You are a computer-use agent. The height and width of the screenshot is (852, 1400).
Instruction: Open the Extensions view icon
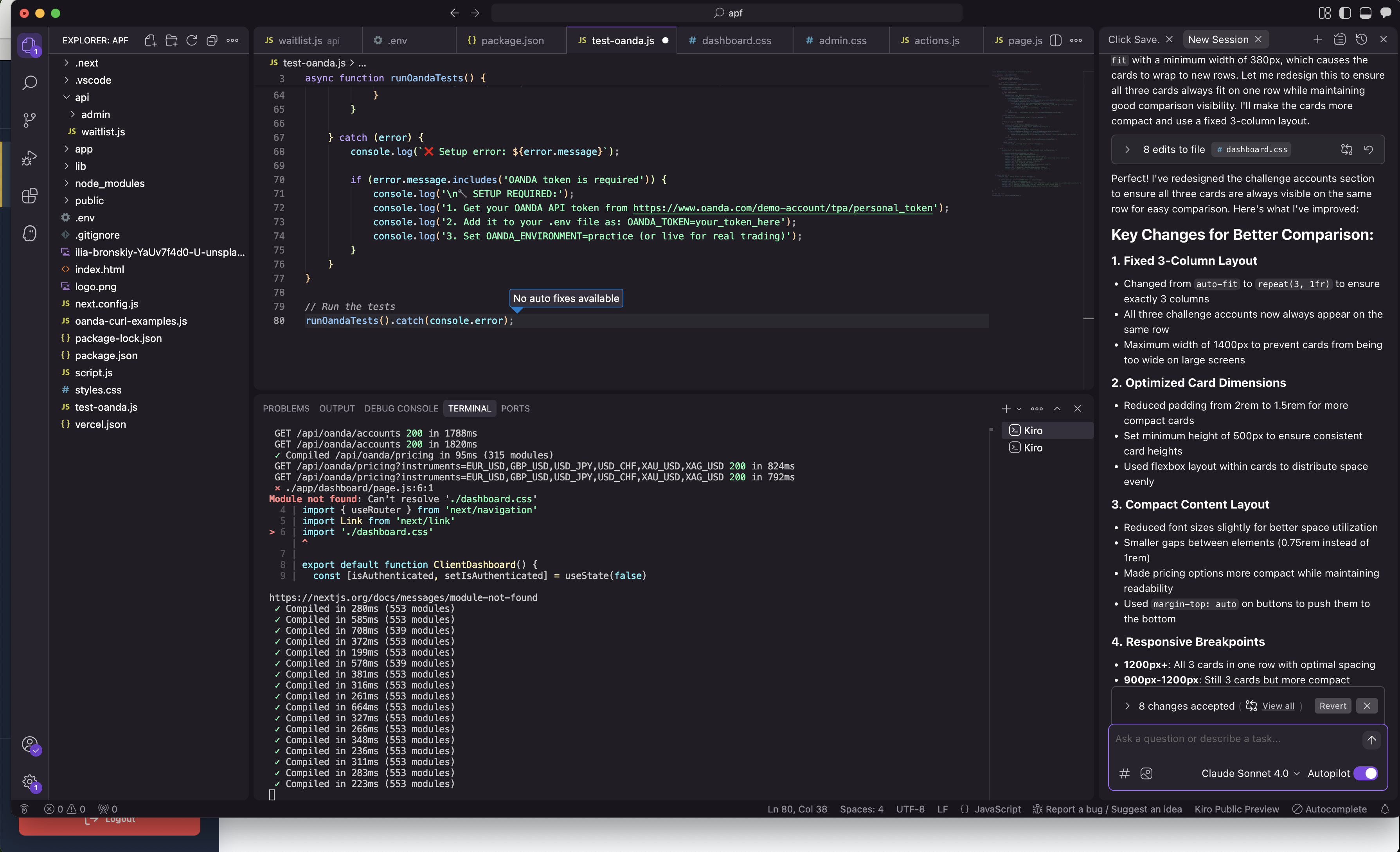tap(30, 196)
